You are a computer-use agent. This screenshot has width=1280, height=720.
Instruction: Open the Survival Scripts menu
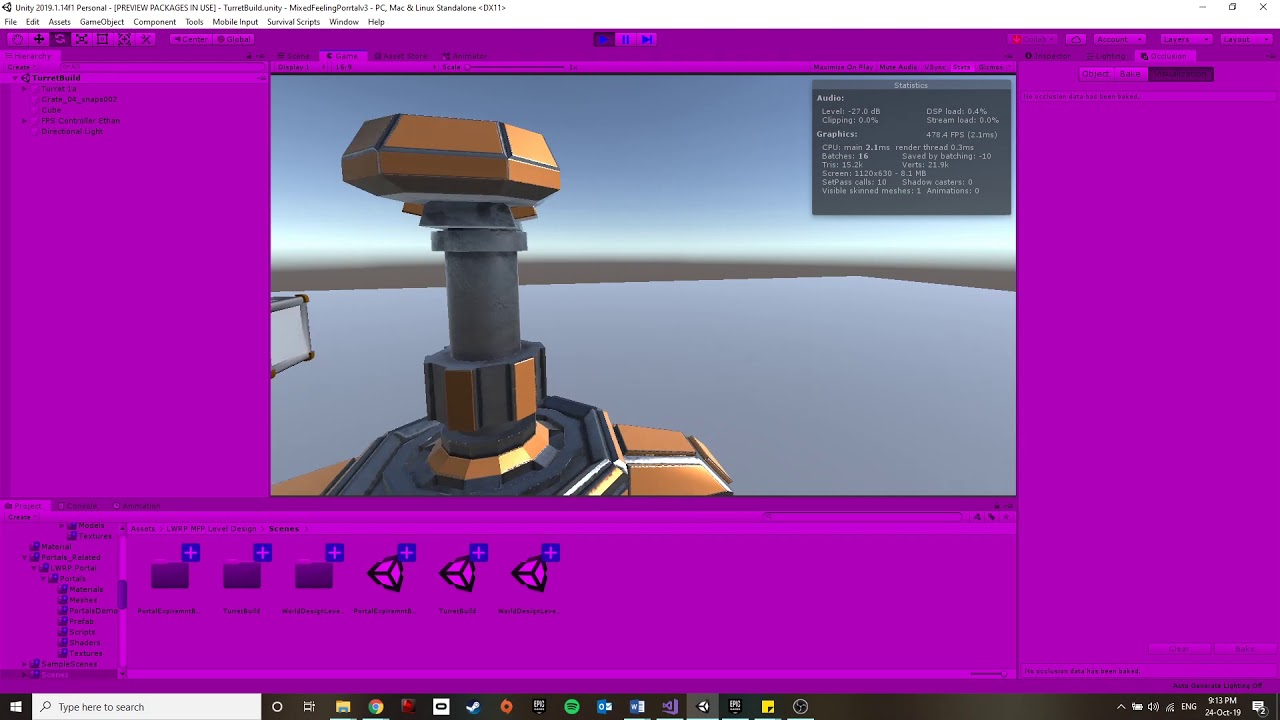click(x=294, y=22)
